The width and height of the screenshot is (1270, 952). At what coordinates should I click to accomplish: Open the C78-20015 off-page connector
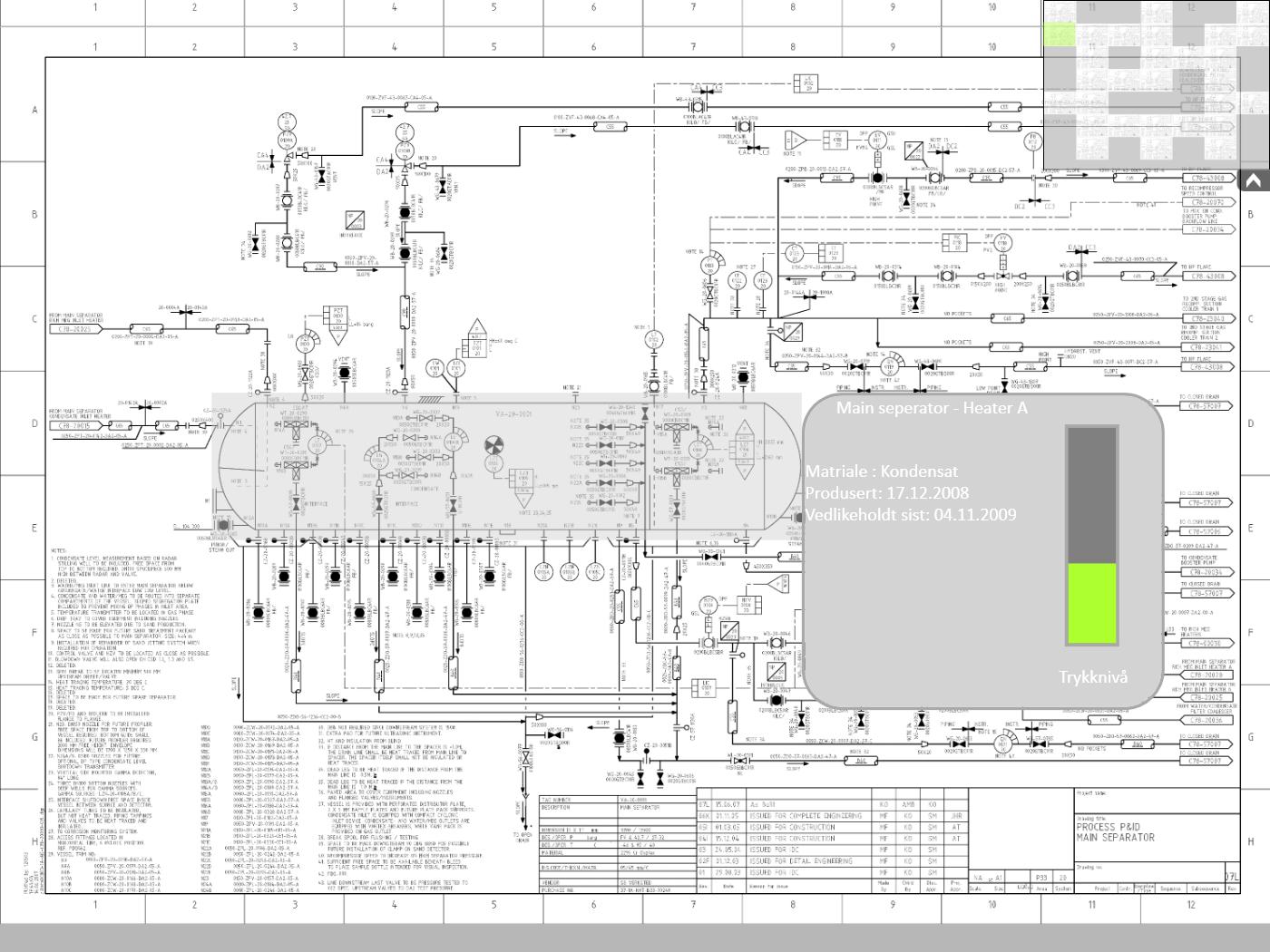pyautogui.click(x=77, y=424)
